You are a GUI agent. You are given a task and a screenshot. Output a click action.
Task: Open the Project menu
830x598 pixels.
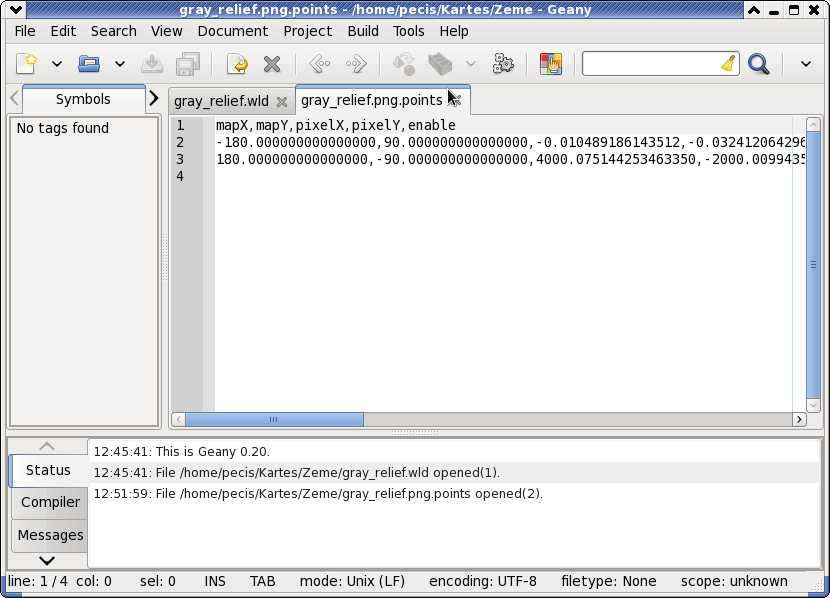308,31
